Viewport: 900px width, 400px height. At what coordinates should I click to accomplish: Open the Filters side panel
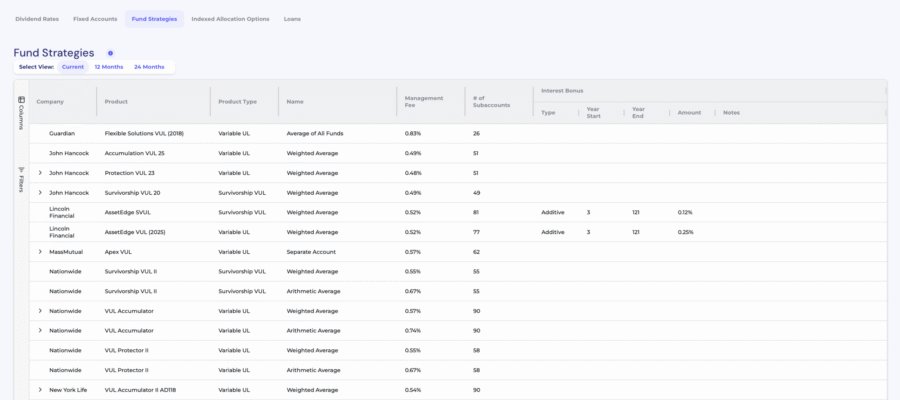click(x=21, y=178)
